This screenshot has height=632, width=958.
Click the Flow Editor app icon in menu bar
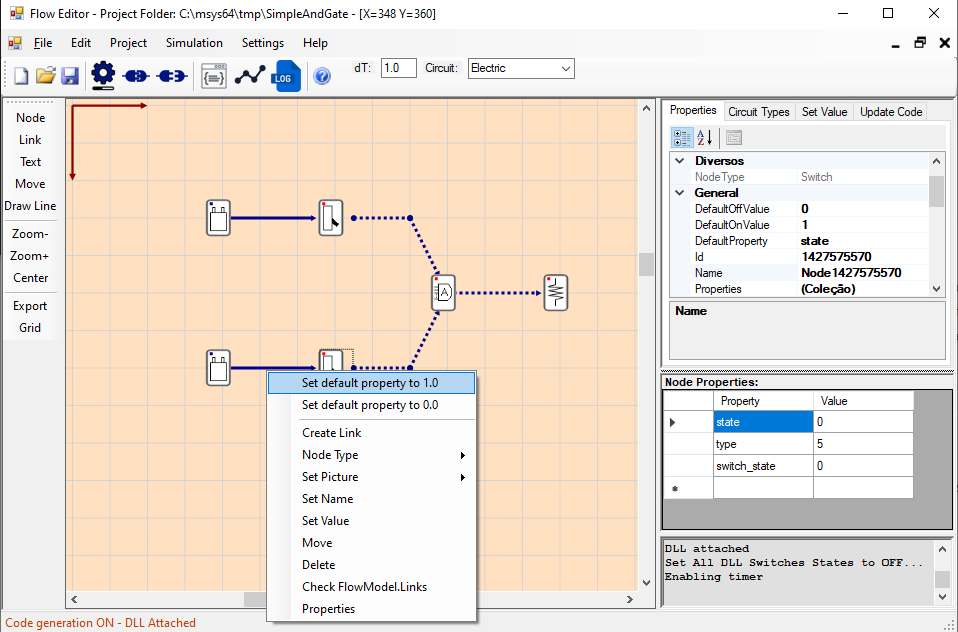click(x=14, y=43)
